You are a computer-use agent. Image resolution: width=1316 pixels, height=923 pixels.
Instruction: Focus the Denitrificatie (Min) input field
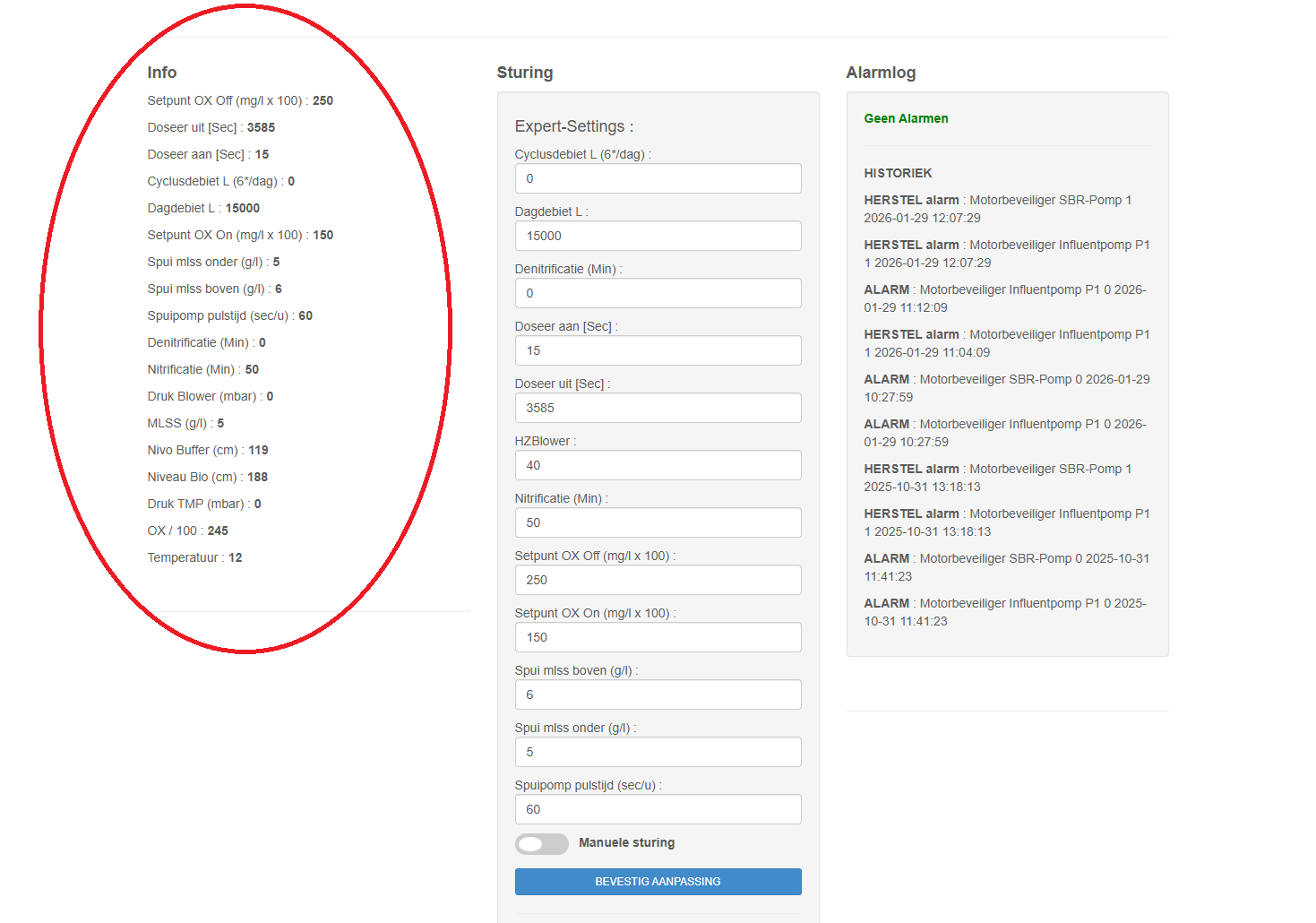pos(658,293)
